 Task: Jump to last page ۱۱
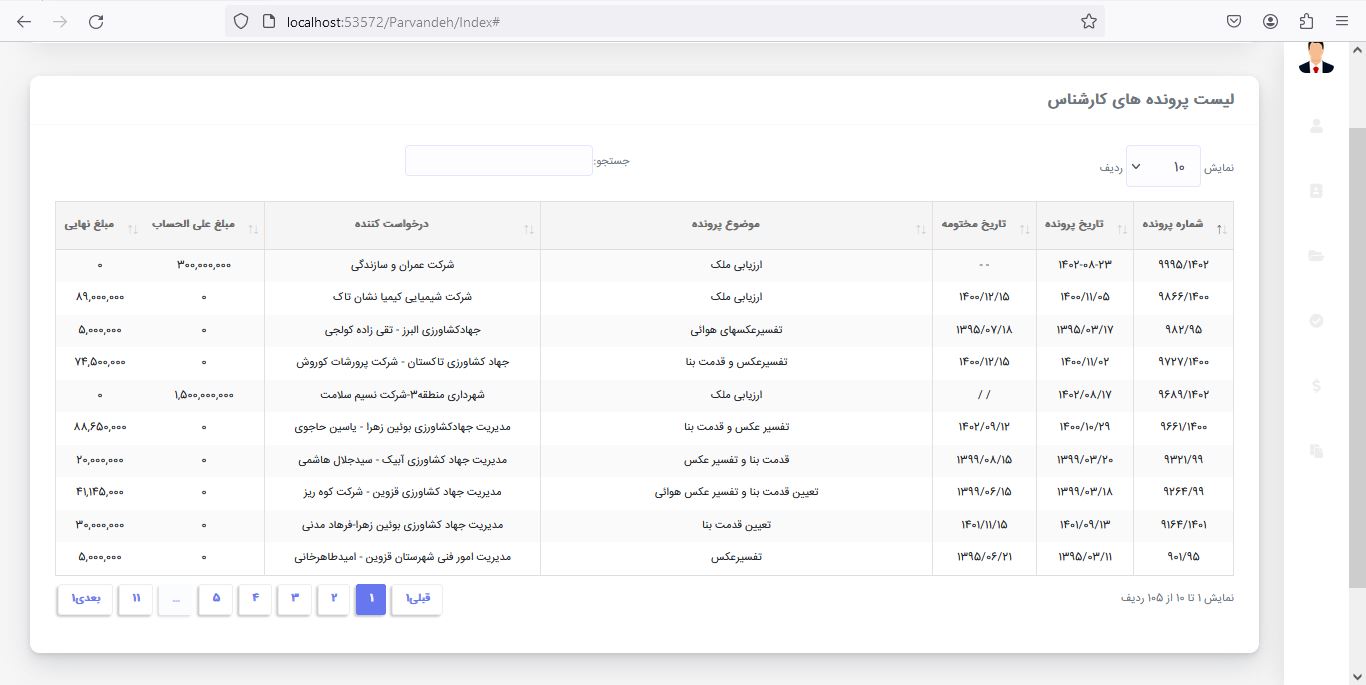pos(135,599)
